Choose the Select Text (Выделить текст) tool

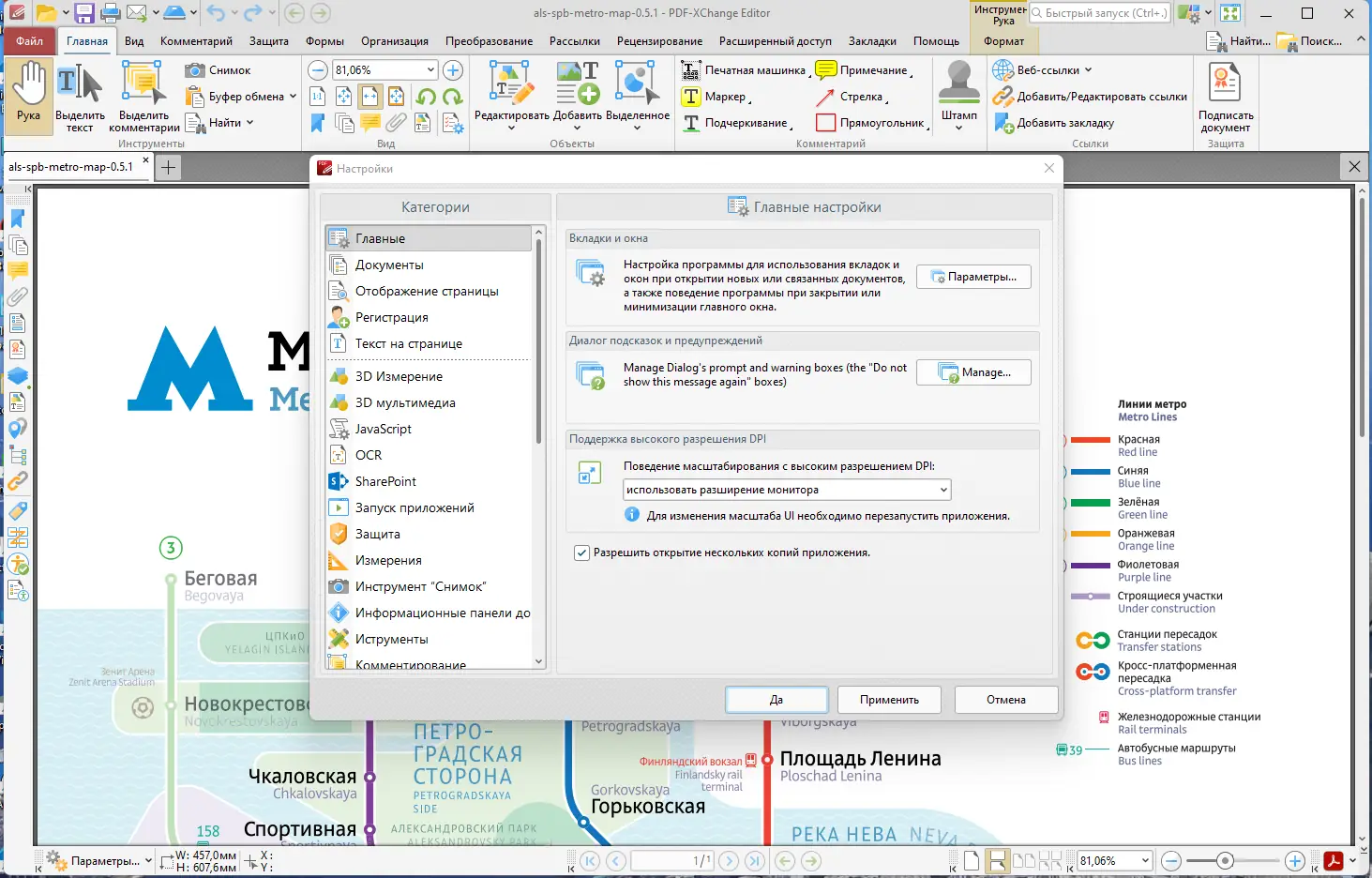(x=80, y=97)
